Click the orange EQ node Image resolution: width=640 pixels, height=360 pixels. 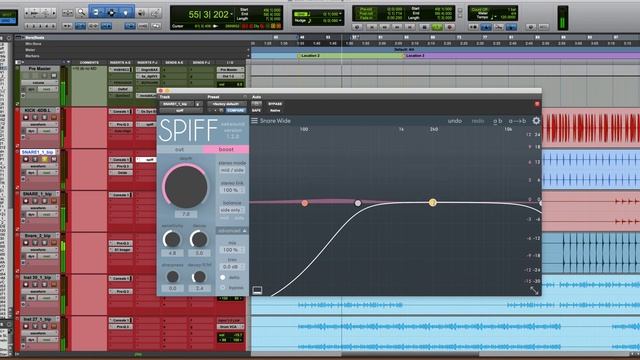pyautogui.click(x=304, y=203)
